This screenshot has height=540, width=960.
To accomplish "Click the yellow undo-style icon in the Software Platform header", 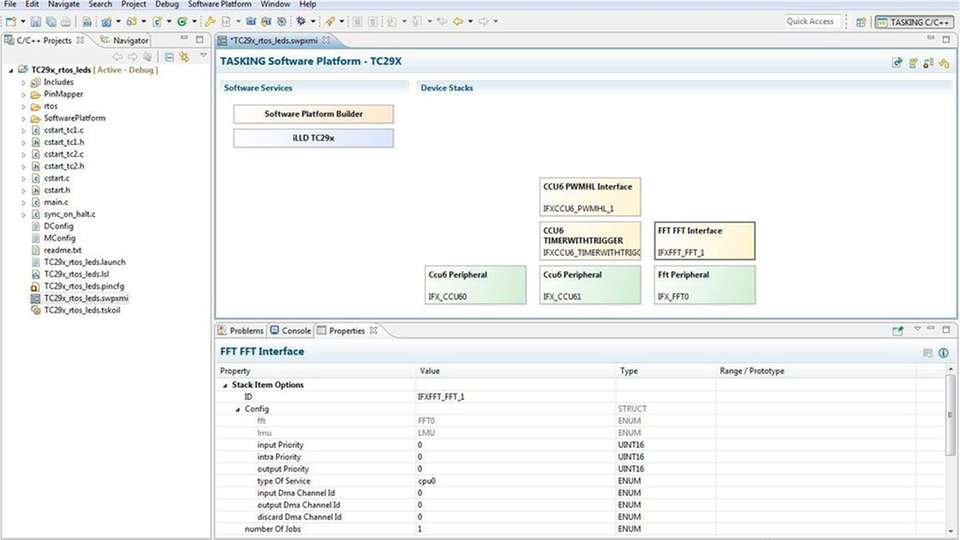I will 944,62.
